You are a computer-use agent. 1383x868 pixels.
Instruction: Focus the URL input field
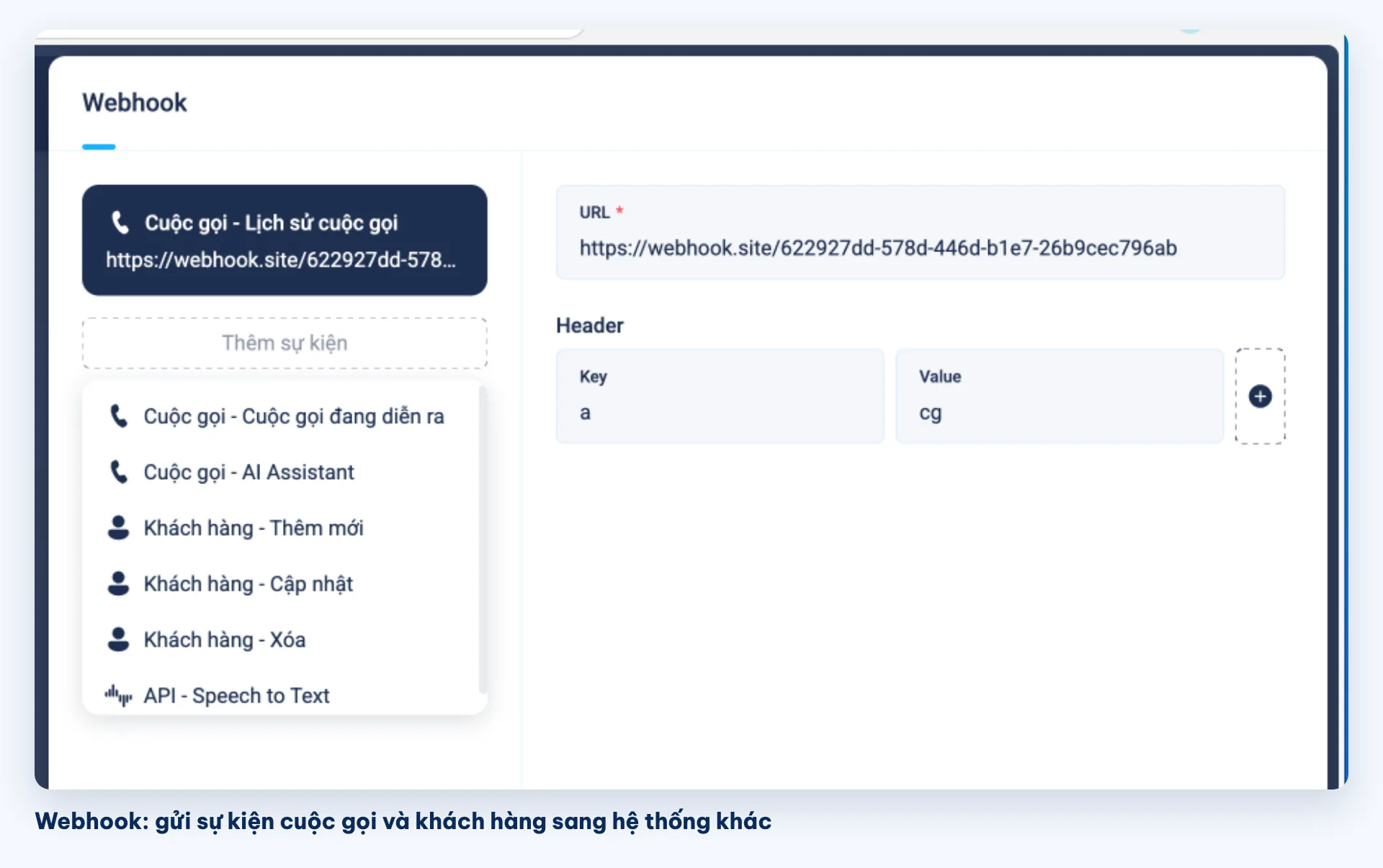(920, 233)
